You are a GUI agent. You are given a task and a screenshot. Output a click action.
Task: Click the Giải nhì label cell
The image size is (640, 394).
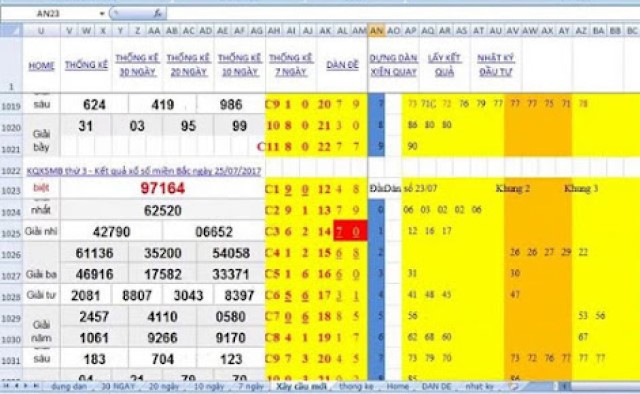pyautogui.click(x=41, y=232)
